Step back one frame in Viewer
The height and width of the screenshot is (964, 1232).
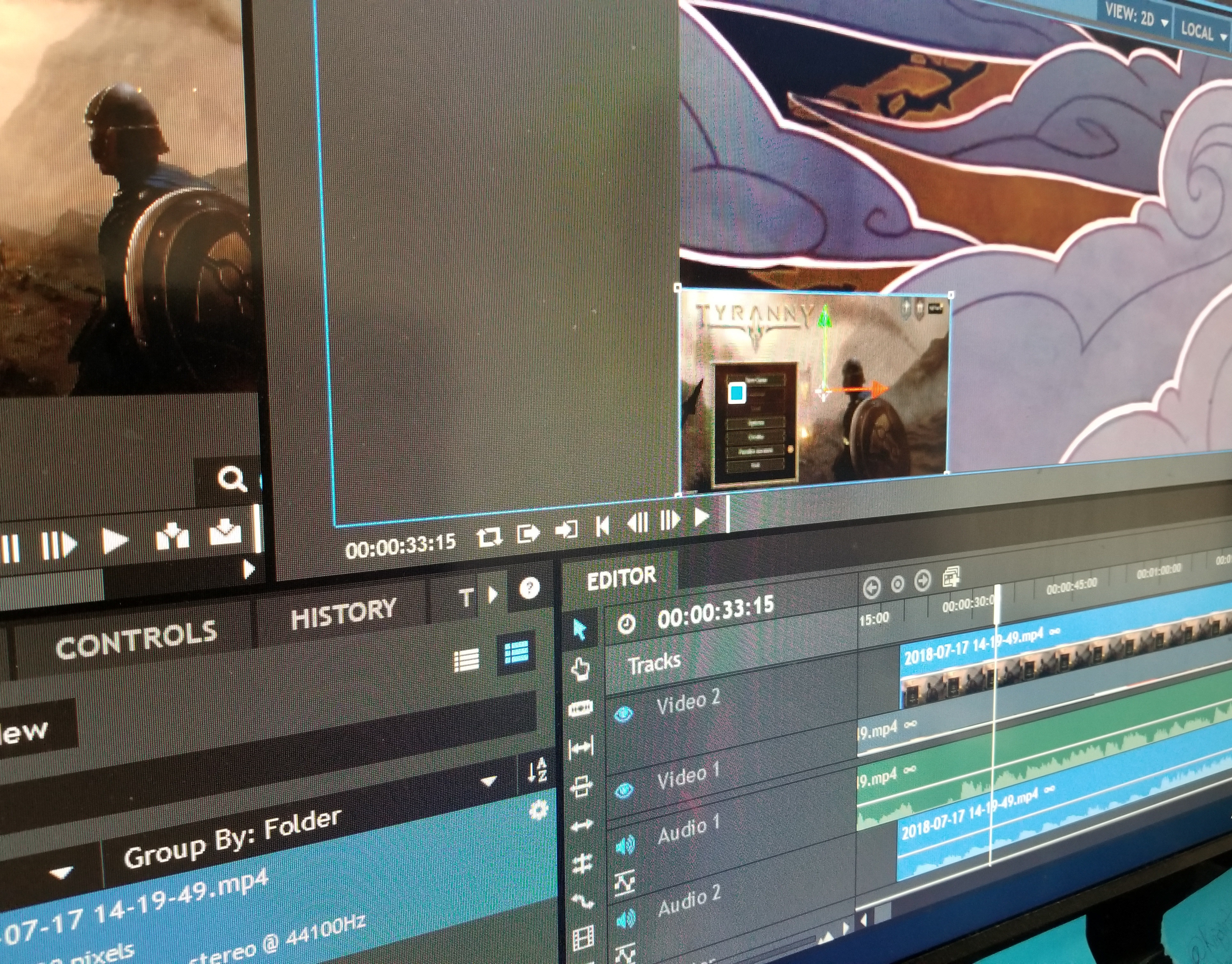coord(637,523)
